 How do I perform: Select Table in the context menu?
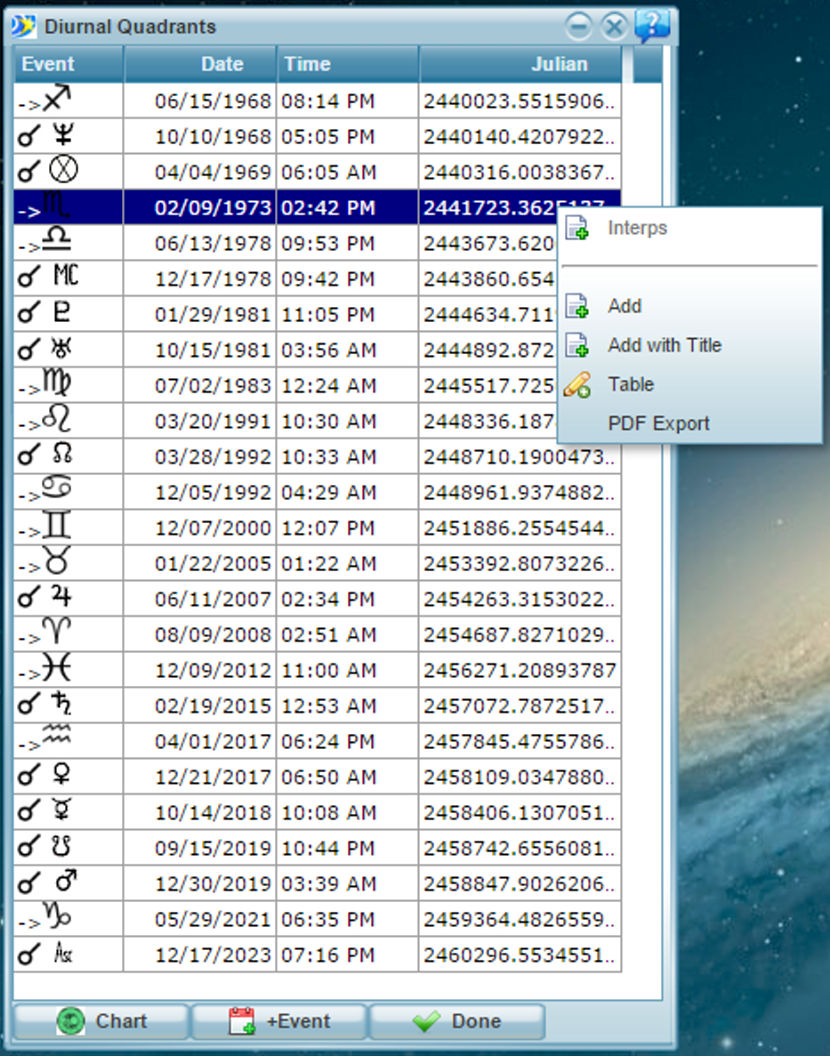tap(630, 384)
